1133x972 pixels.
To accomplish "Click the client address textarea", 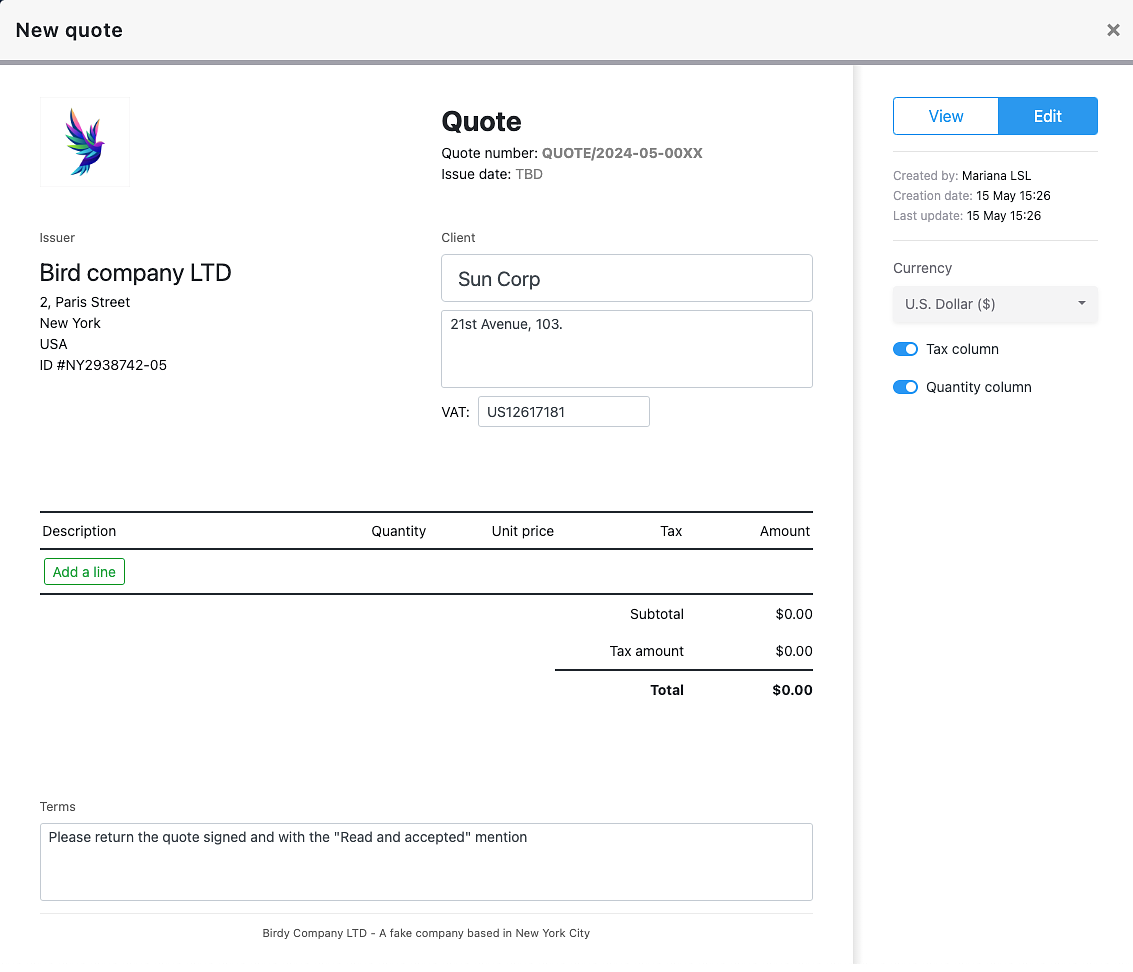I will [627, 348].
